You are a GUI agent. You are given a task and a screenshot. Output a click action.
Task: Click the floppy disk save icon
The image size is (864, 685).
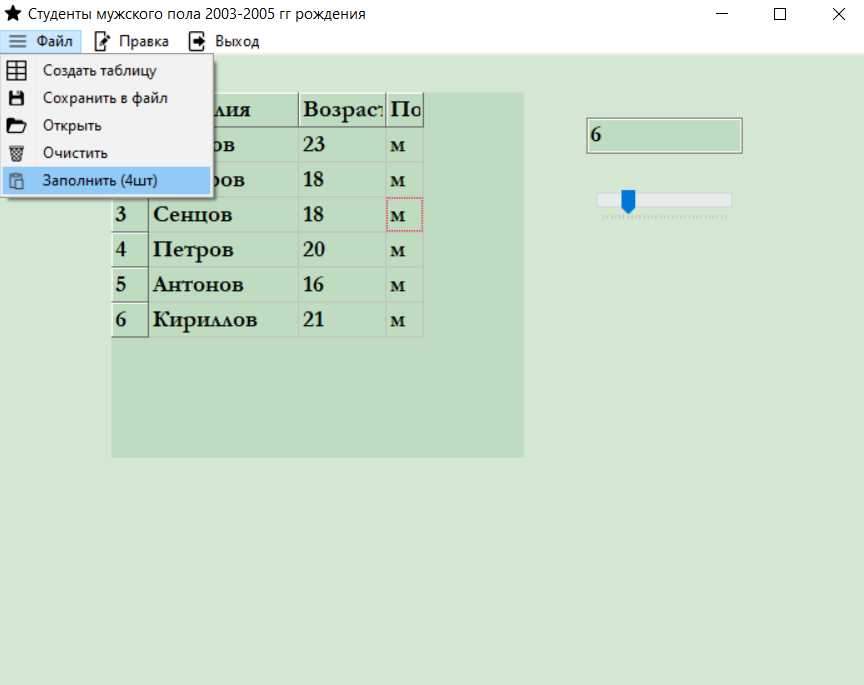(x=17, y=98)
